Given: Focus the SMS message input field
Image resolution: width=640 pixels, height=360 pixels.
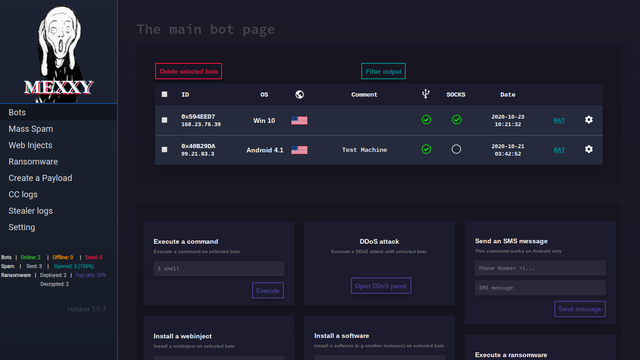Looking at the screenshot, I should point(540,288).
